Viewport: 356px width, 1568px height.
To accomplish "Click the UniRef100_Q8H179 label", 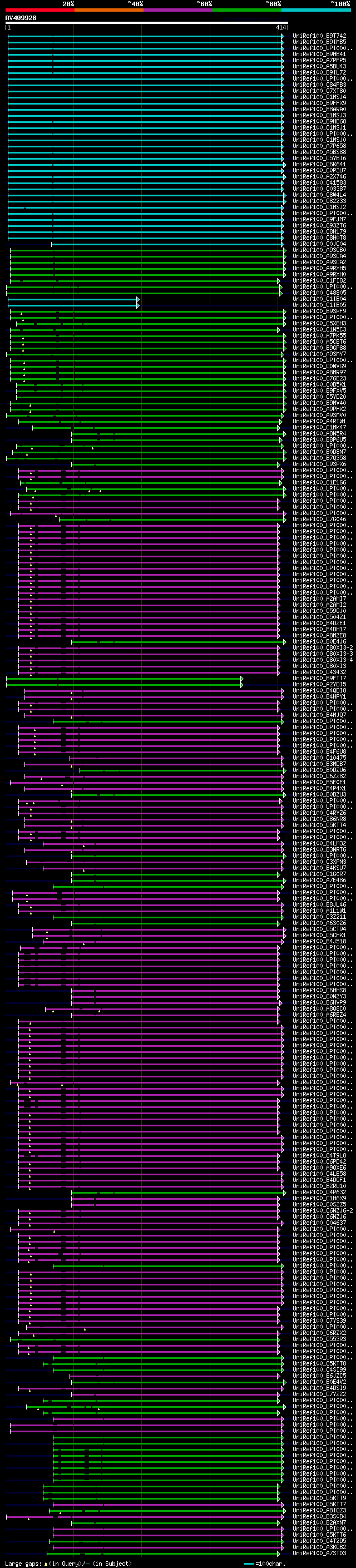I will coord(319,231).
